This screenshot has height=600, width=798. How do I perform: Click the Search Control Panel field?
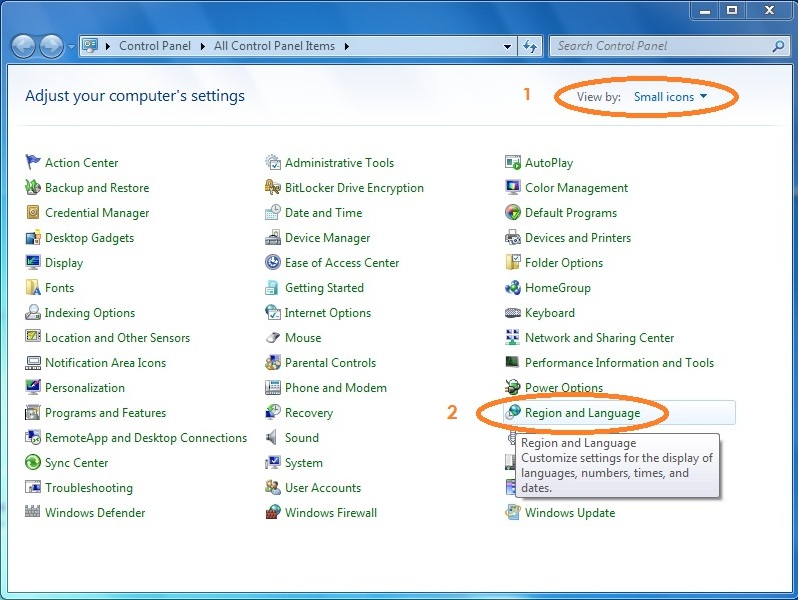tap(668, 46)
